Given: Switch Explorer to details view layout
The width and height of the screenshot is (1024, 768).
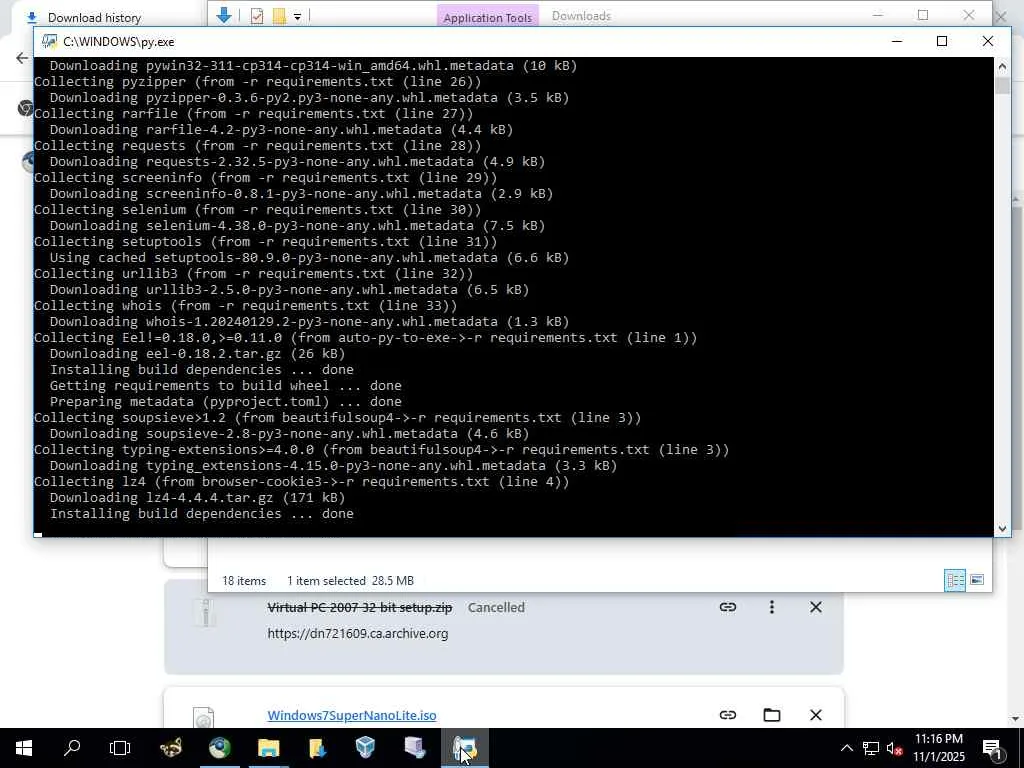Looking at the screenshot, I should (x=955, y=580).
